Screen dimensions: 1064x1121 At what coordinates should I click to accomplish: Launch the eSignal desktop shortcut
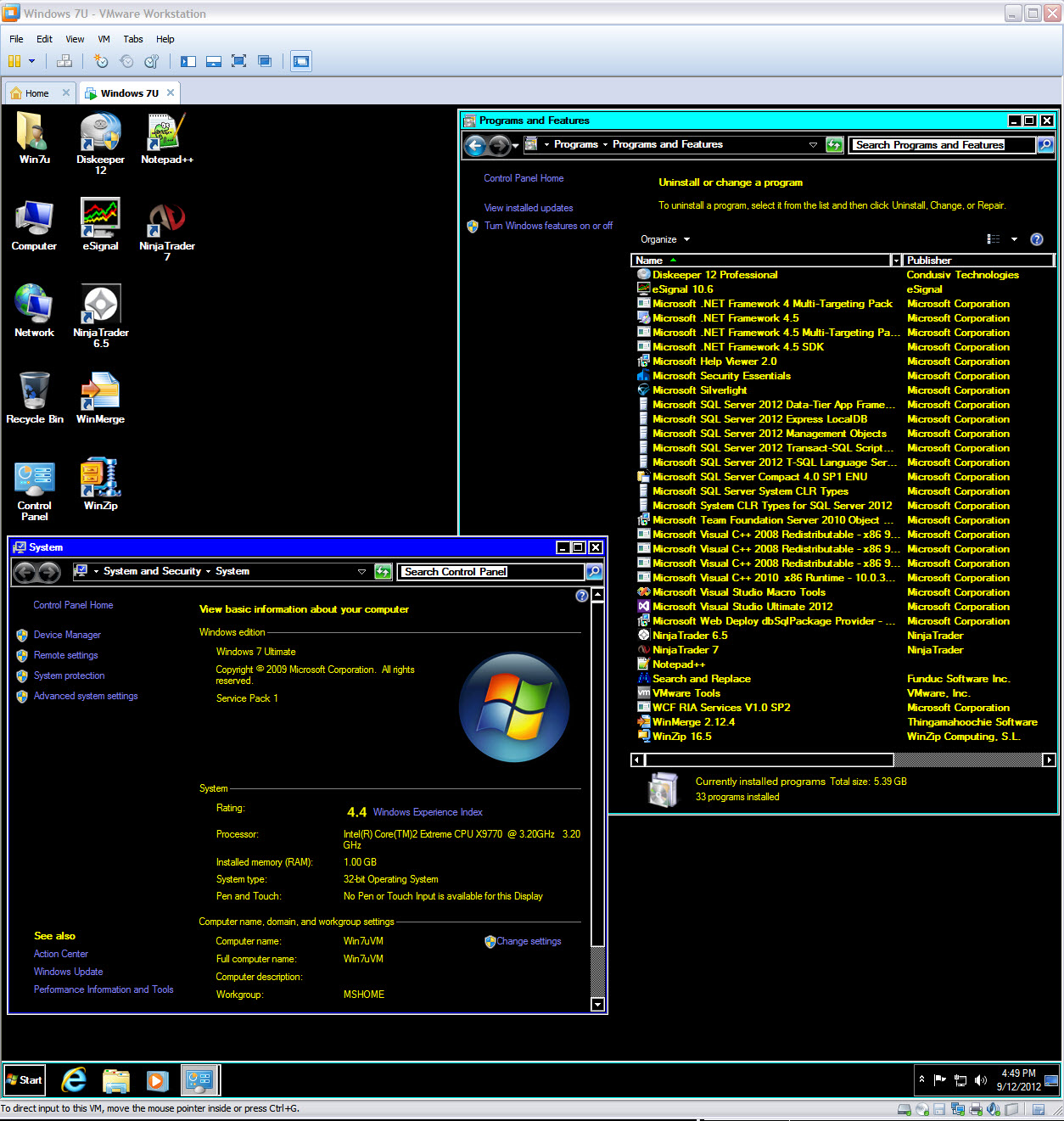[100, 225]
